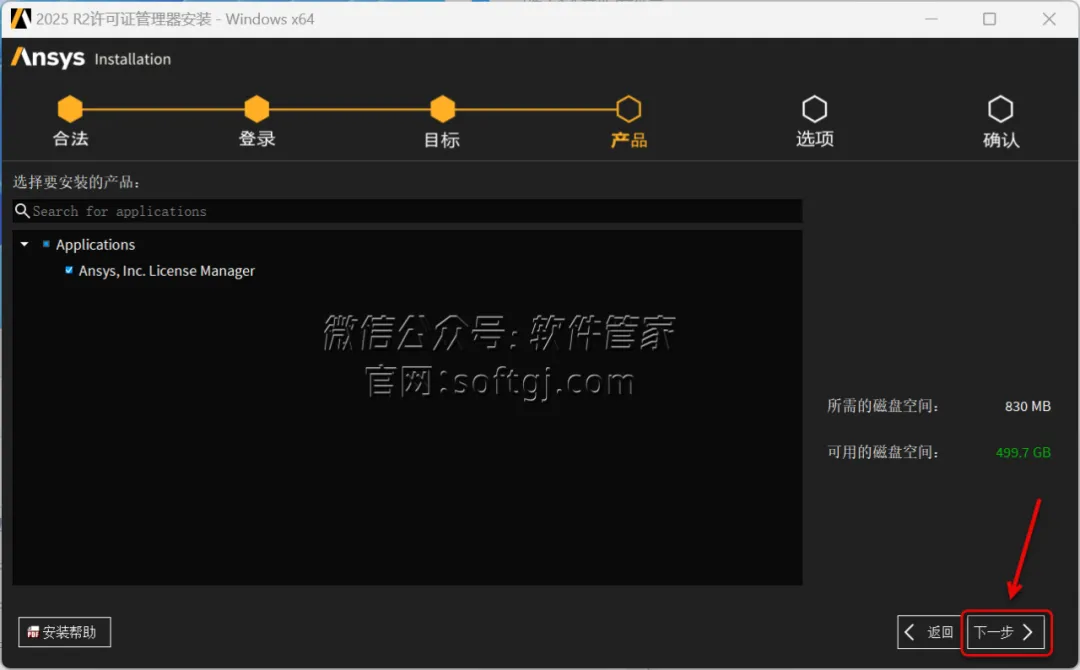This screenshot has width=1080, height=670.
Task: Click the Installation header text
Action: [x=132, y=59]
